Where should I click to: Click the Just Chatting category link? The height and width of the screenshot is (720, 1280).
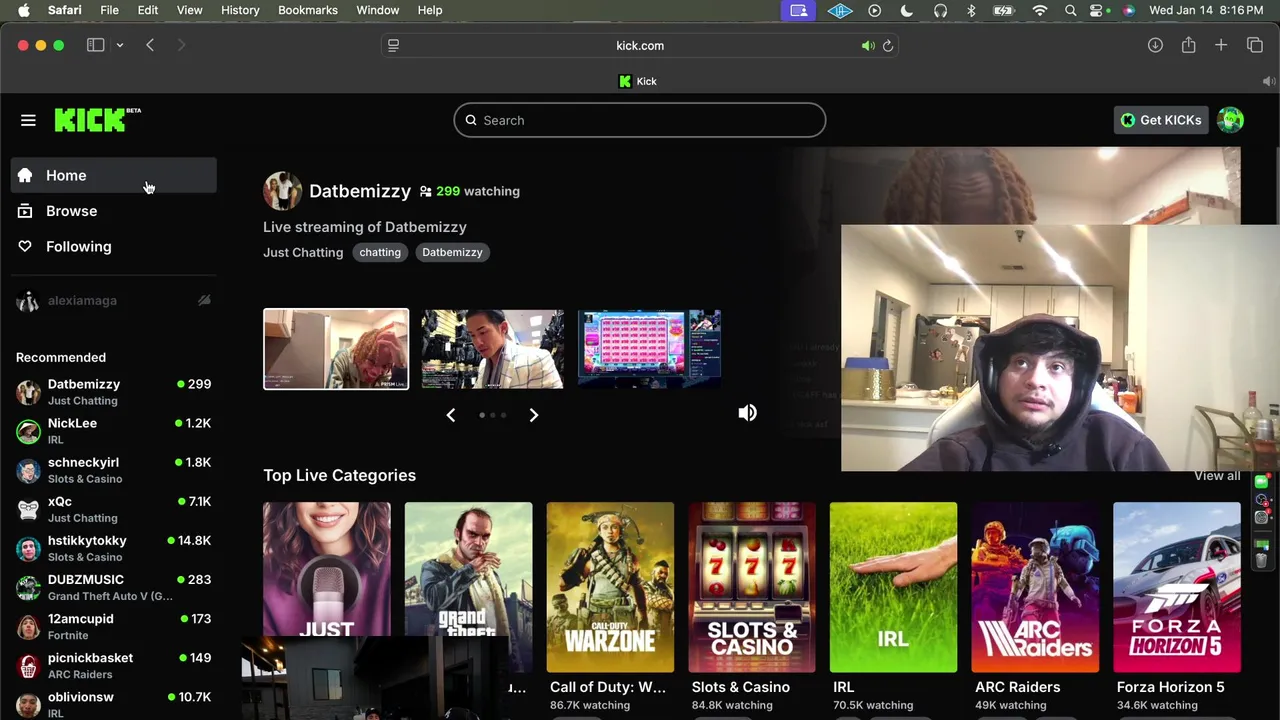tap(303, 252)
